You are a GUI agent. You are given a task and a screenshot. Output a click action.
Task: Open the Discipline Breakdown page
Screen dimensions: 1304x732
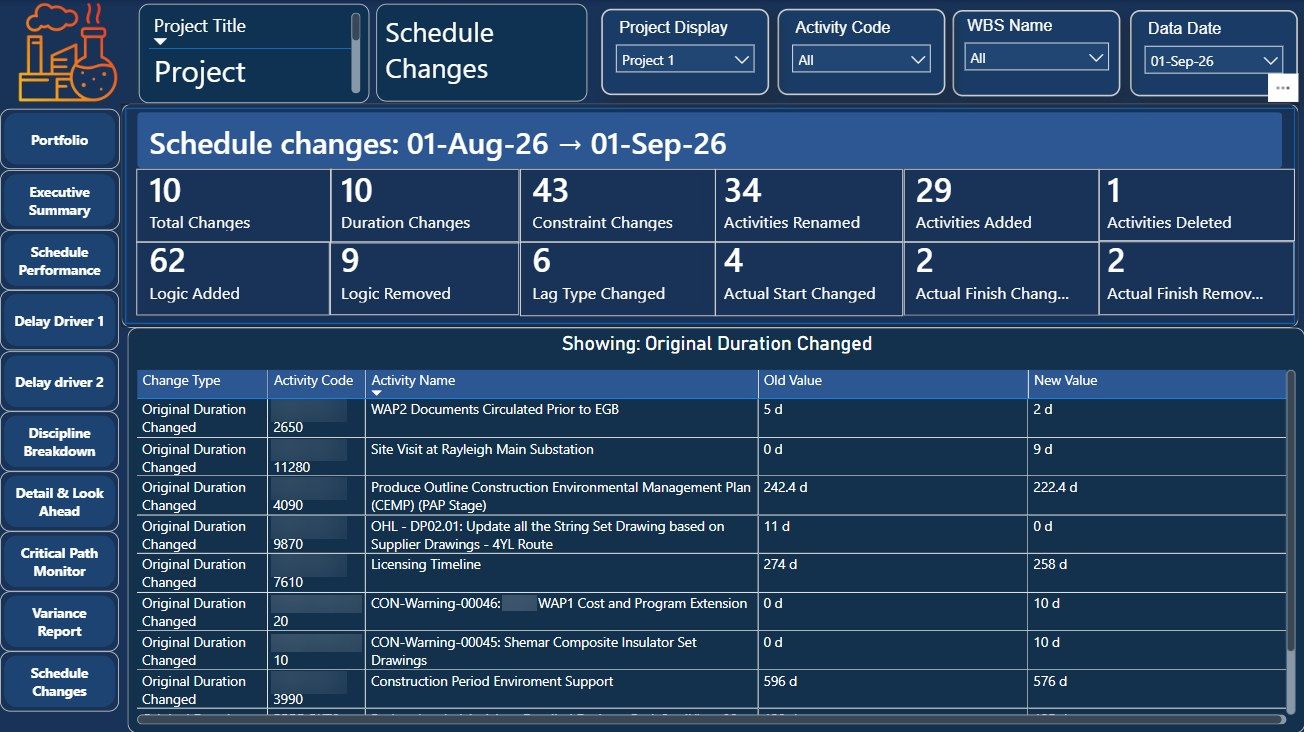[x=60, y=442]
